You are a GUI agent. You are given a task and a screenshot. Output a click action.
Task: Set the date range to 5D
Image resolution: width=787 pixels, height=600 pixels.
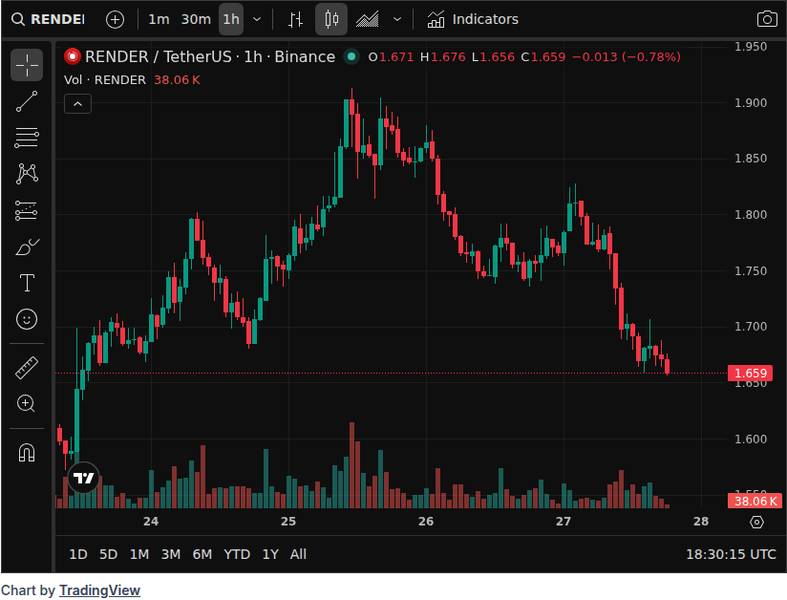tap(108, 554)
